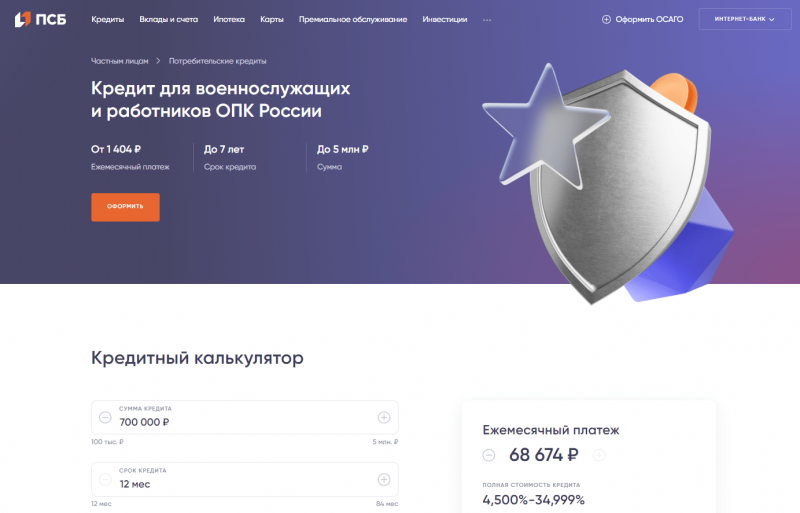Expand the three-dots more menu
This screenshot has width=800, height=513.
click(x=487, y=19)
